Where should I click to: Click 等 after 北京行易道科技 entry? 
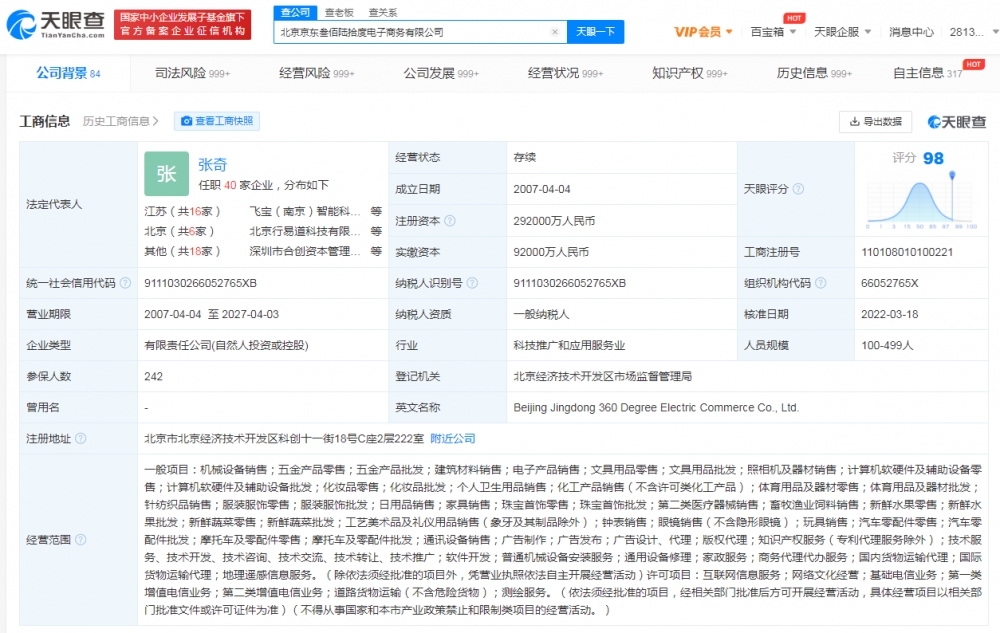tap(376, 231)
